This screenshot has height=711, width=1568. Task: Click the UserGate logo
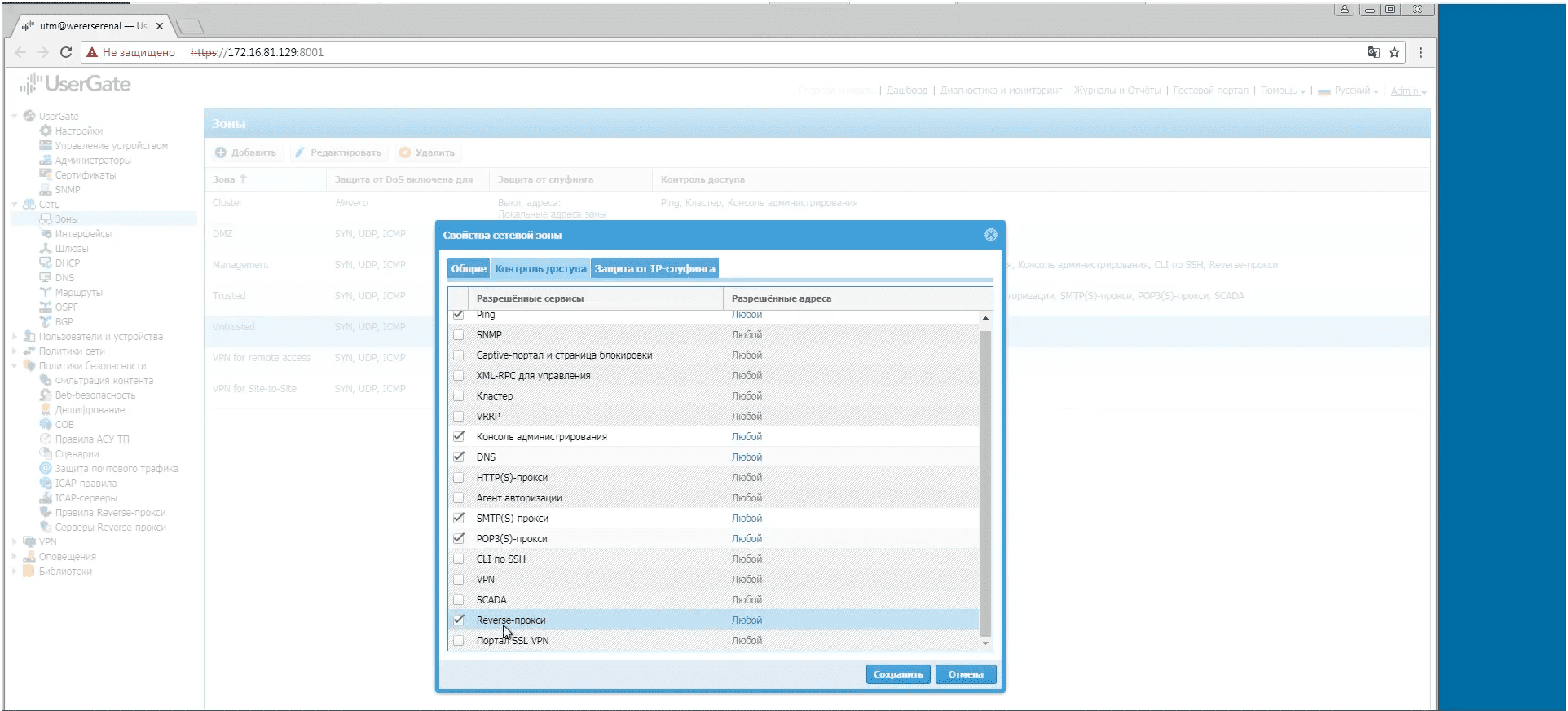tap(76, 84)
